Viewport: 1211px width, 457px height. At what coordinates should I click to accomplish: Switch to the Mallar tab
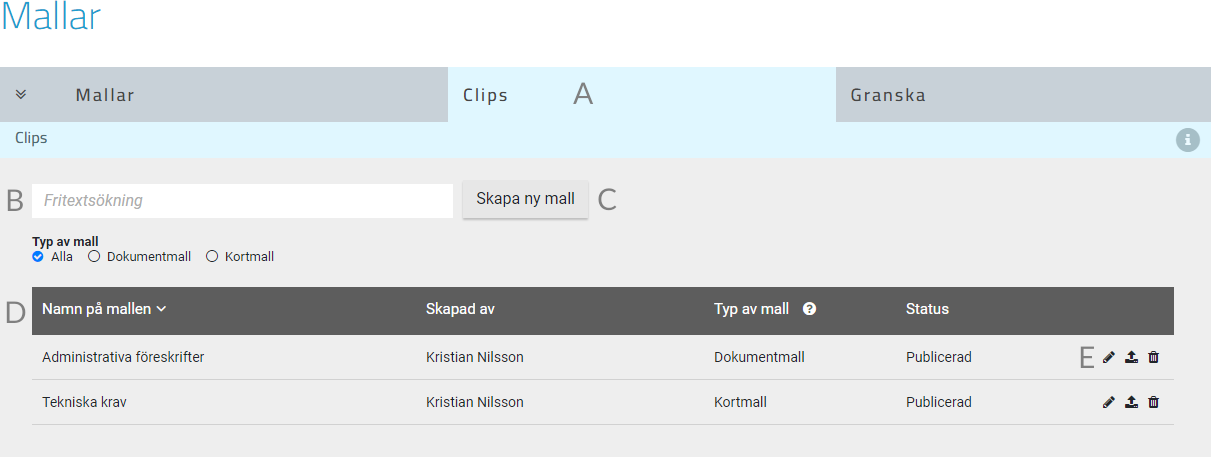pos(105,96)
